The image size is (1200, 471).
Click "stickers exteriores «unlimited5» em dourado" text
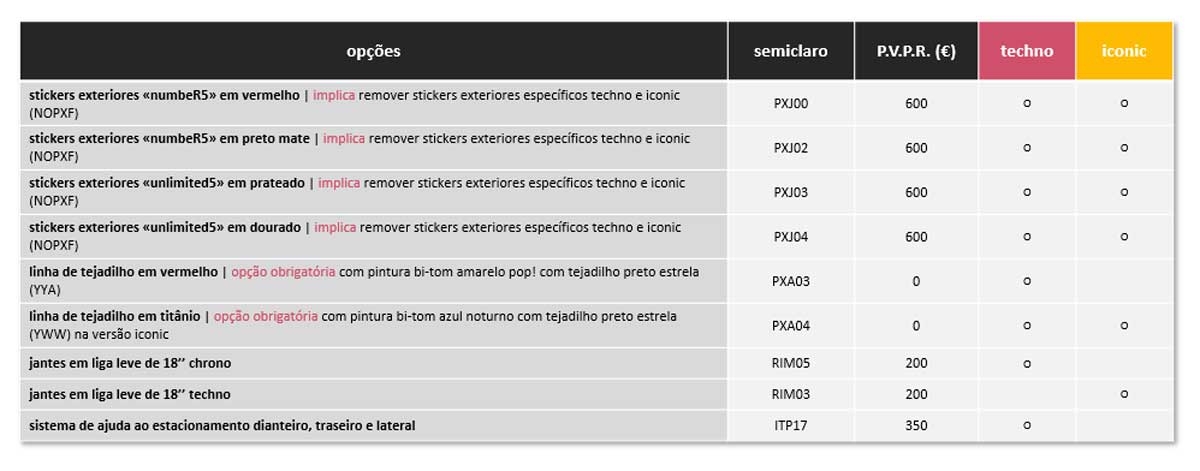tap(165, 228)
